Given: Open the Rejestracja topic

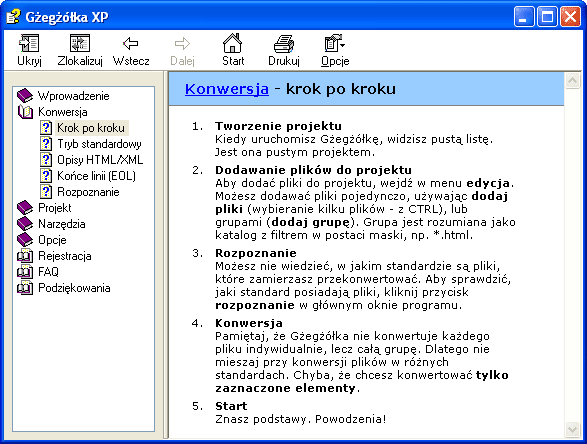Looking at the screenshot, I should point(65,256).
